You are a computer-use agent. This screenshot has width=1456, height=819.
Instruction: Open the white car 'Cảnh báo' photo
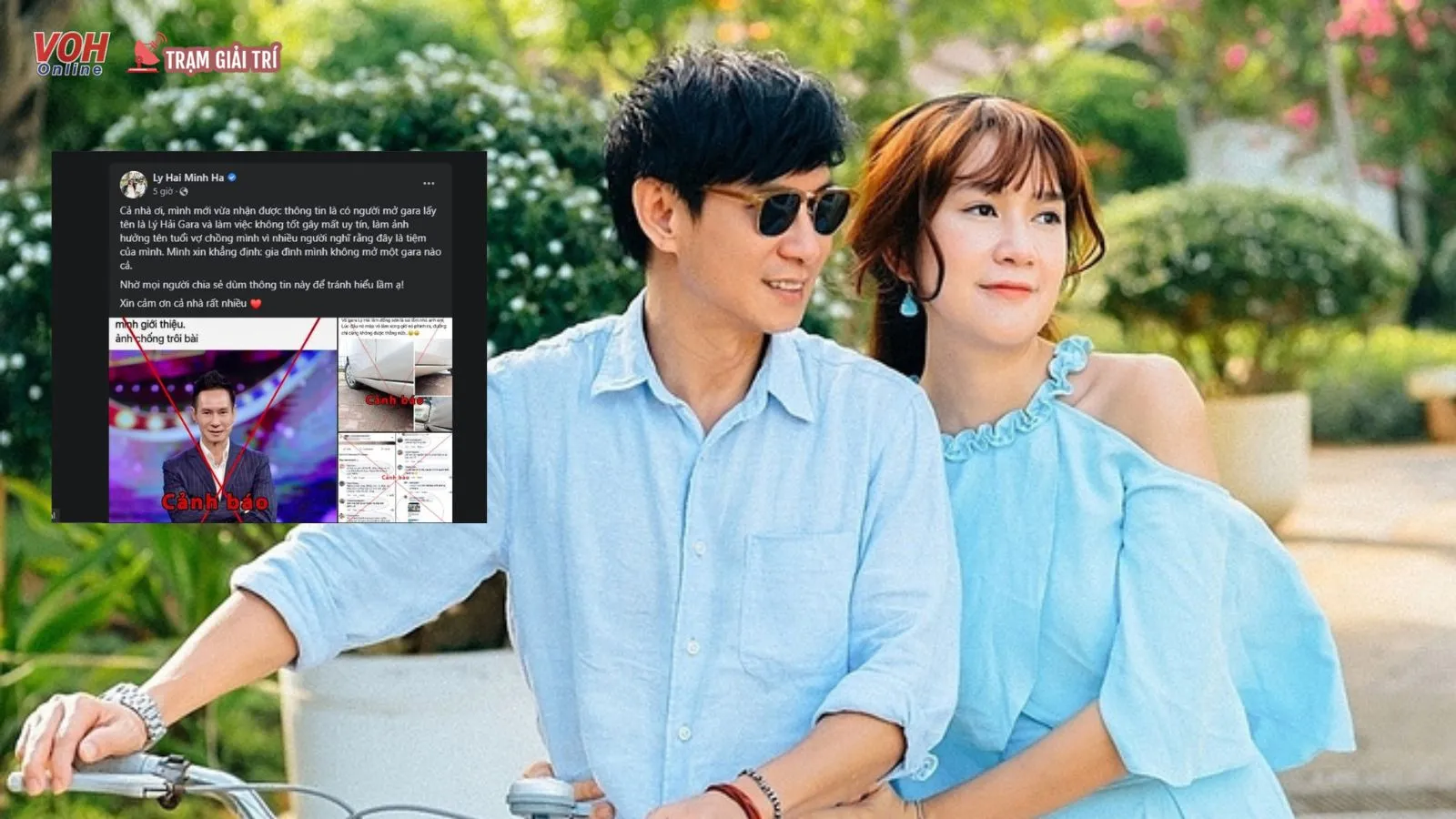pyautogui.click(x=395, y=374)
